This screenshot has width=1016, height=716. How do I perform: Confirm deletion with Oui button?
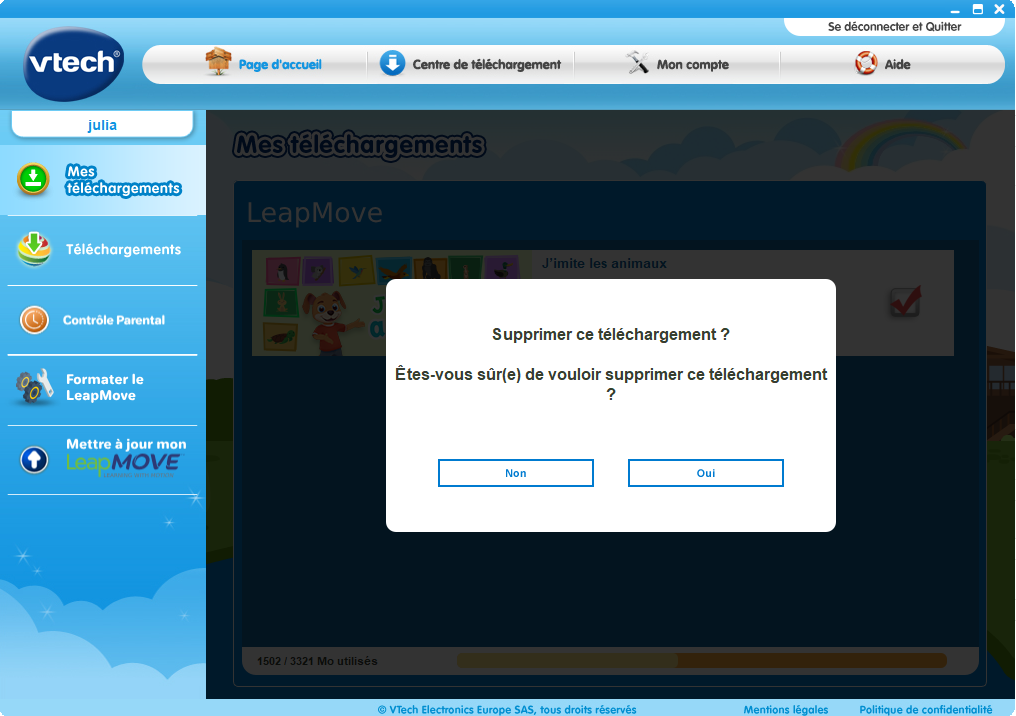(x=706, y=473)
